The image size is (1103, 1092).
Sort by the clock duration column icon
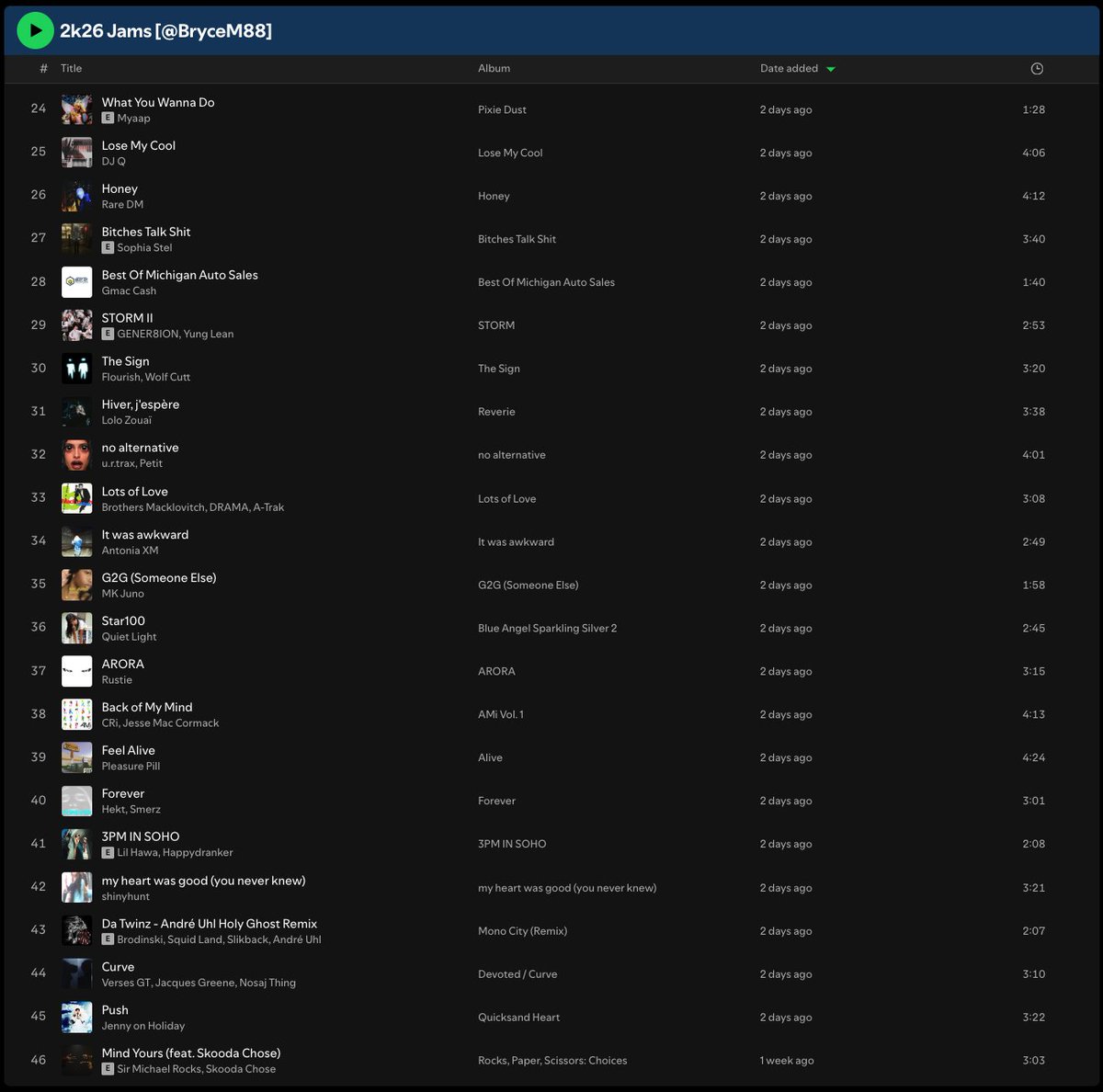pos(1037,69)
